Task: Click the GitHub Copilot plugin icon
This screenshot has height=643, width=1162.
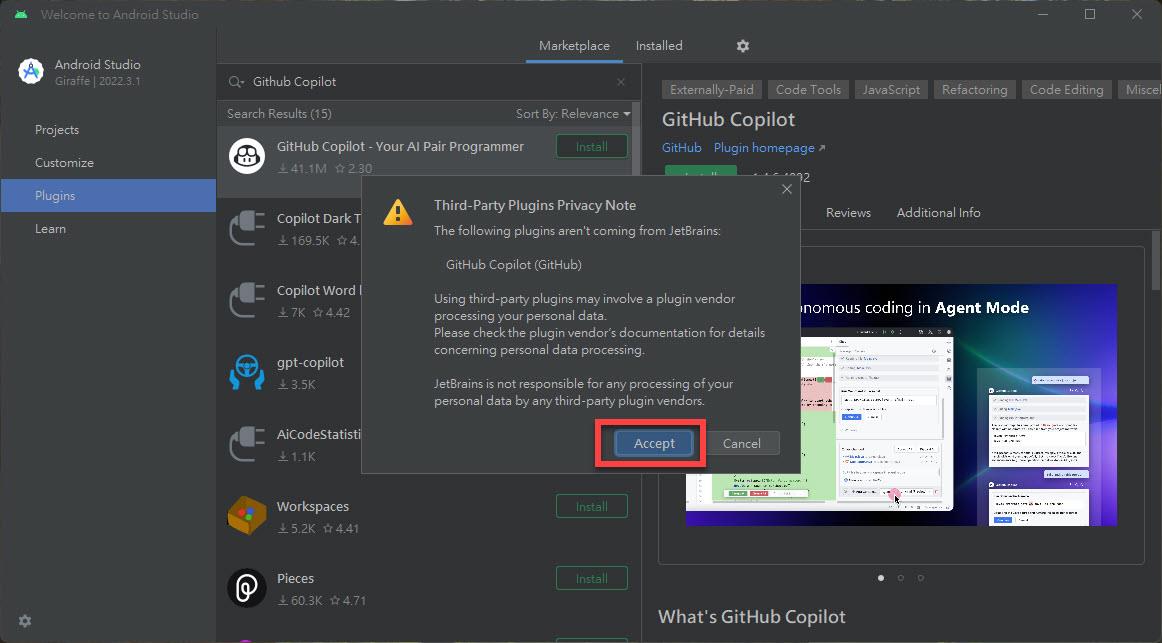Action: [x=246, y=156]
